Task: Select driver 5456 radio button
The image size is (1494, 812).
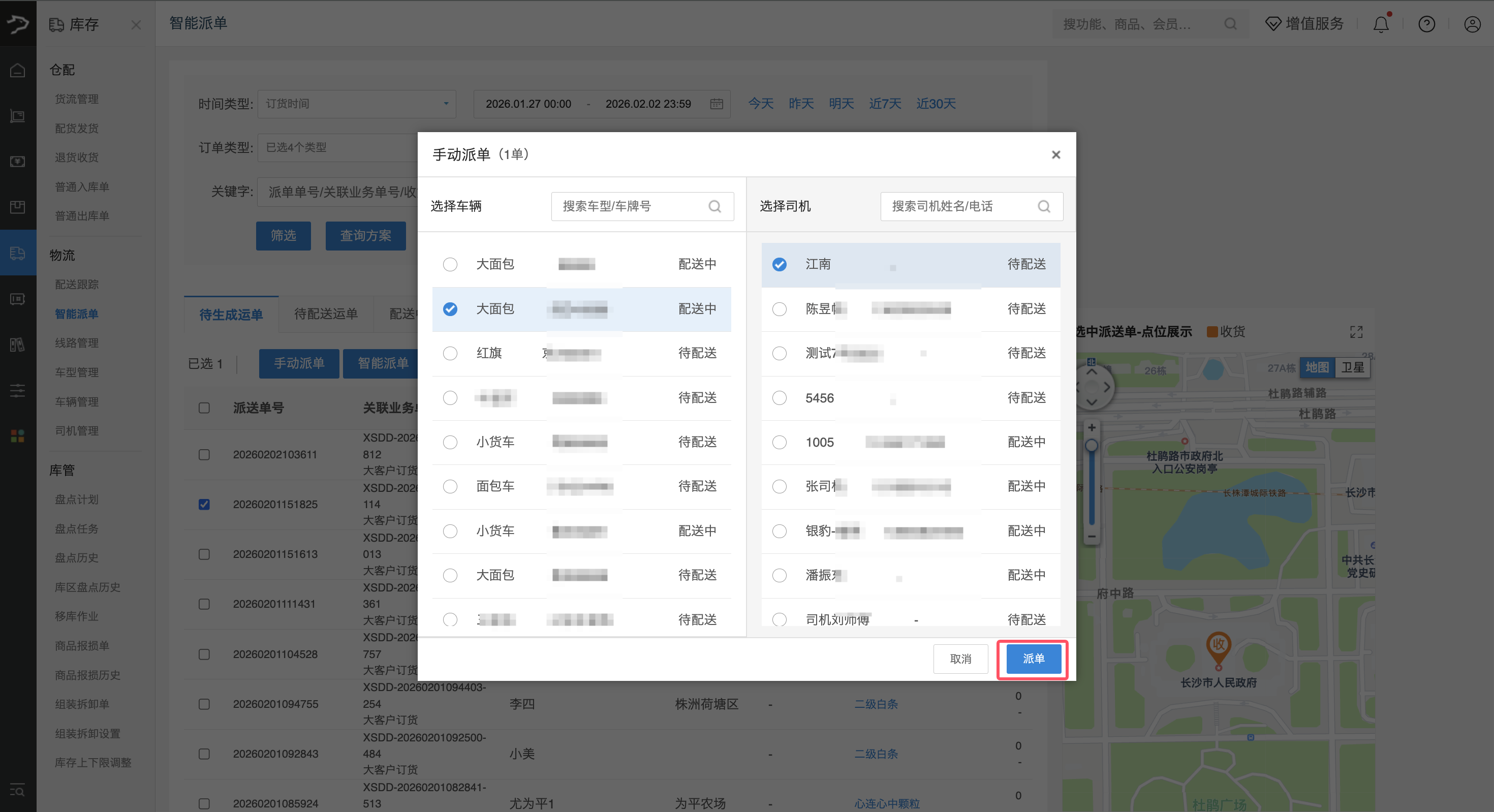Action: click(779, 398)
